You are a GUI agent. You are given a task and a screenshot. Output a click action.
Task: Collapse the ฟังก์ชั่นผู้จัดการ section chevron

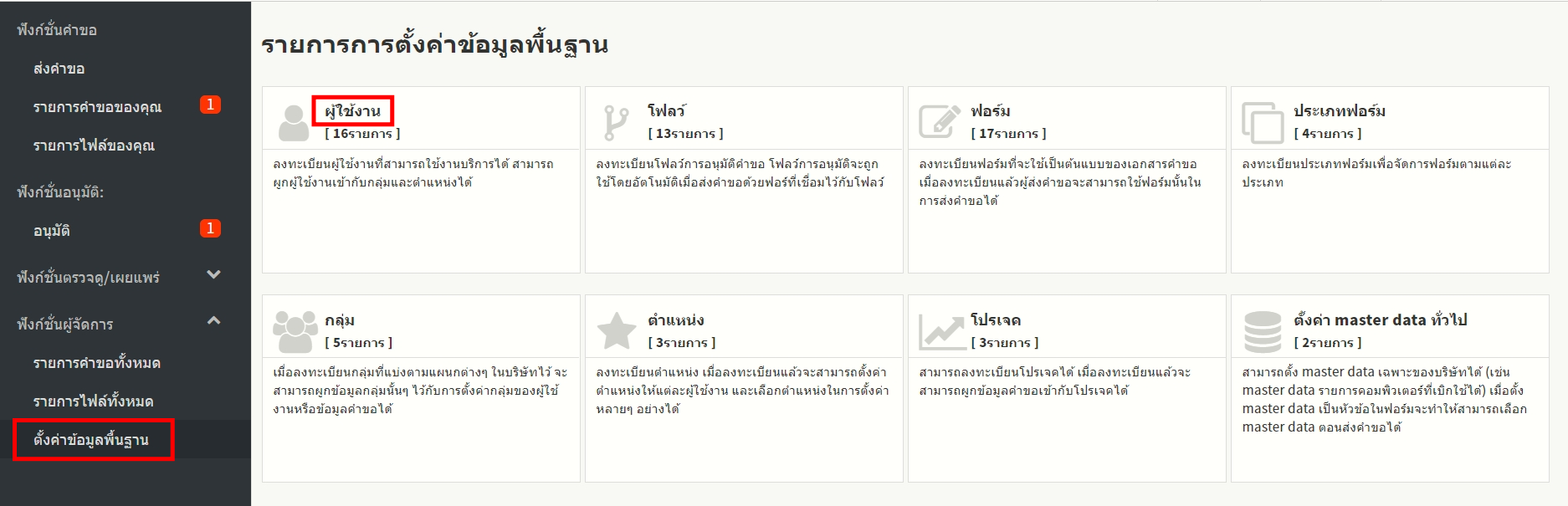pos(213,320)
